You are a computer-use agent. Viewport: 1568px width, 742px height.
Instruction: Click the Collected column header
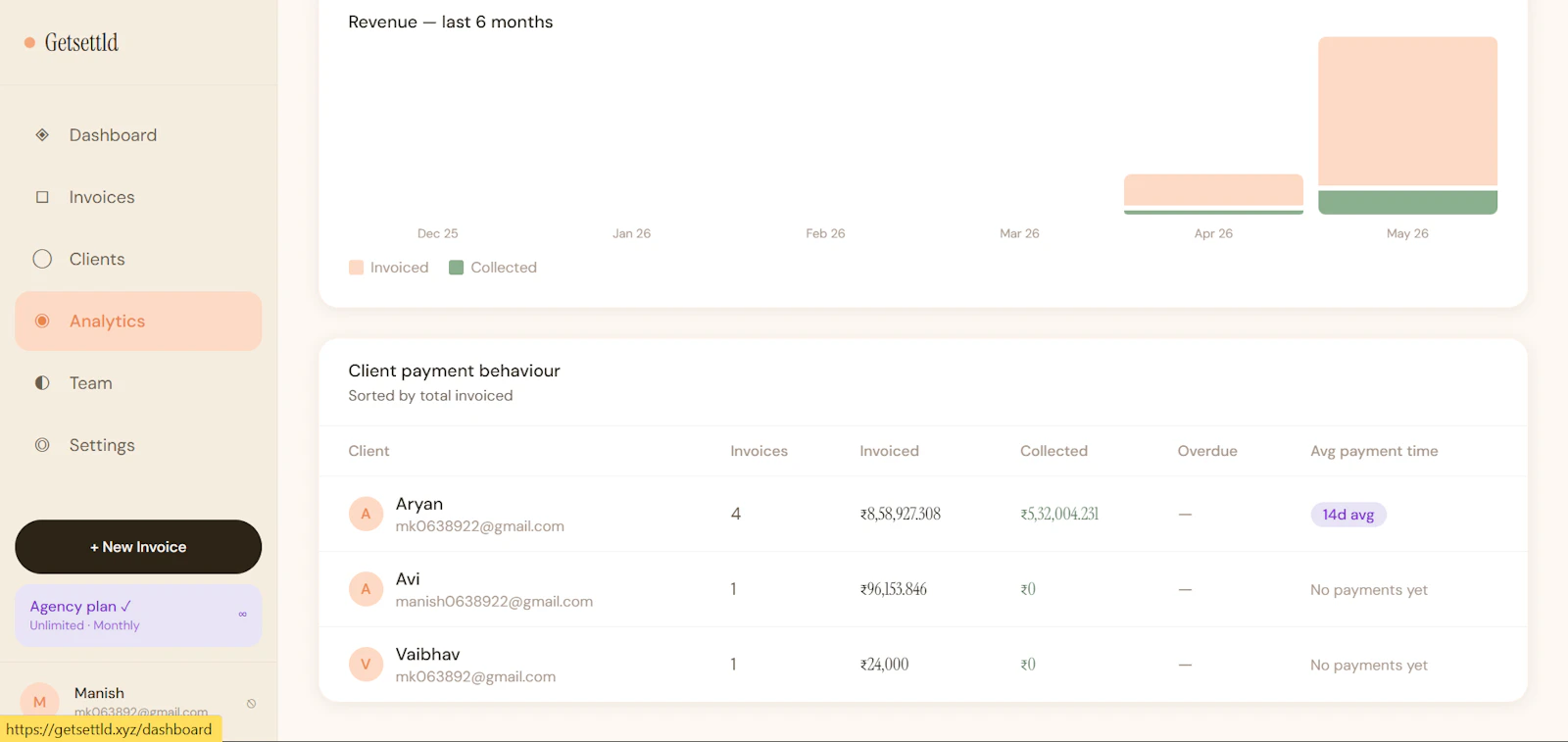pyautogui.click(x=1053, y=451)
